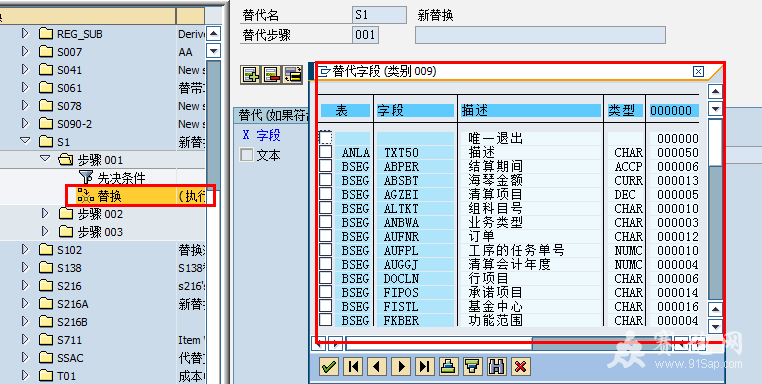
Task: Cancel dialog with the red X icon
Action: click(x=520, y=366)
